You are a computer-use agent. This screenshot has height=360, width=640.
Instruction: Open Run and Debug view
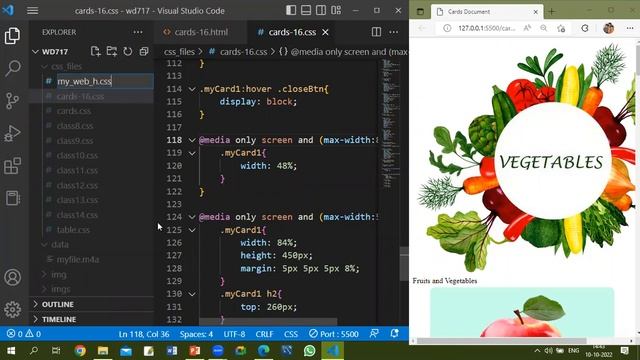[12, 133]
